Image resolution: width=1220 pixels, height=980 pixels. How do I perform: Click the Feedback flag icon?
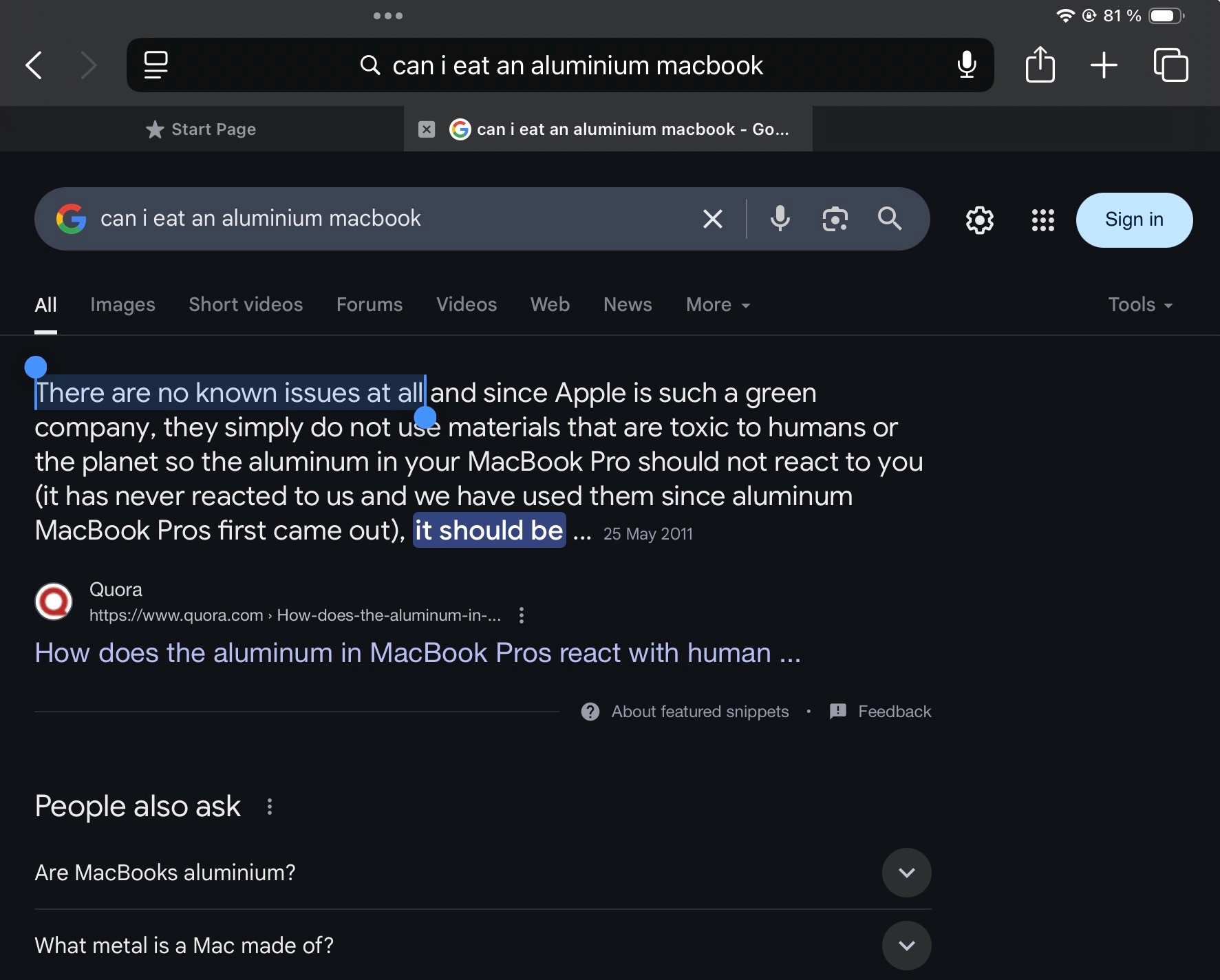(838, 712)
